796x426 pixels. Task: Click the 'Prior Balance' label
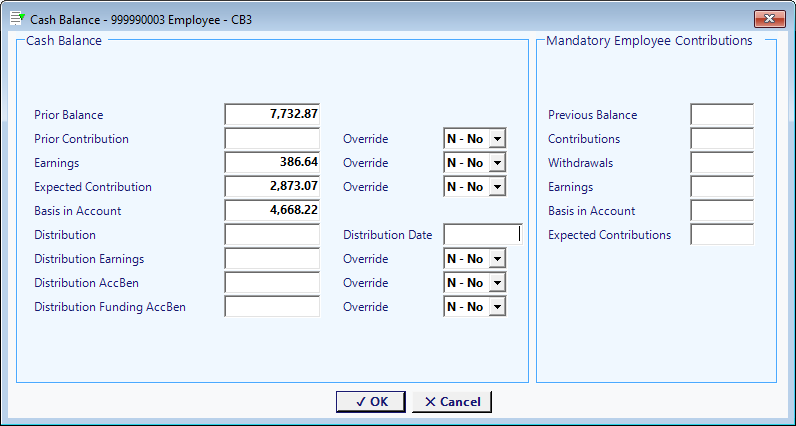point(69,115)
